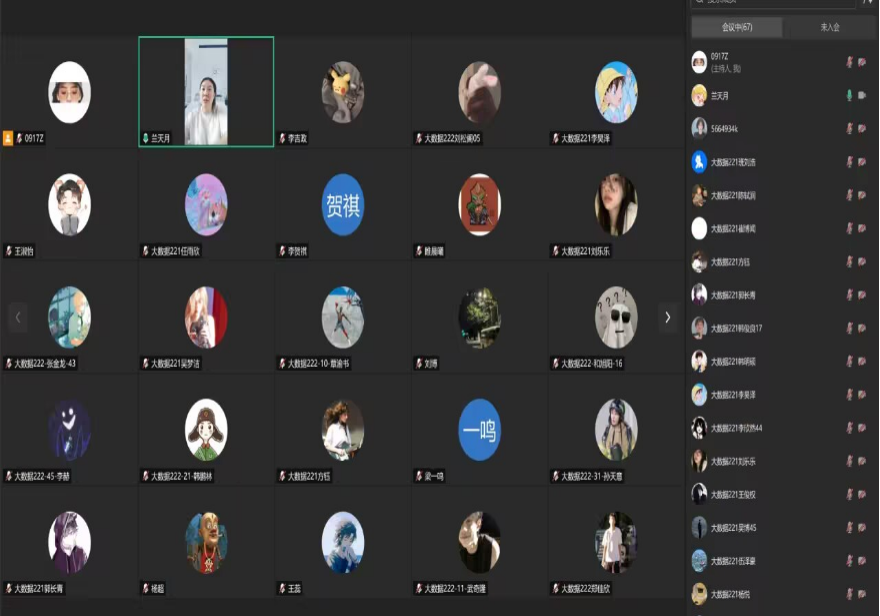Toggle microphone for 大数据221刘乐乐 in list
The width and height of the screenshot is (880, 616).
849,461
